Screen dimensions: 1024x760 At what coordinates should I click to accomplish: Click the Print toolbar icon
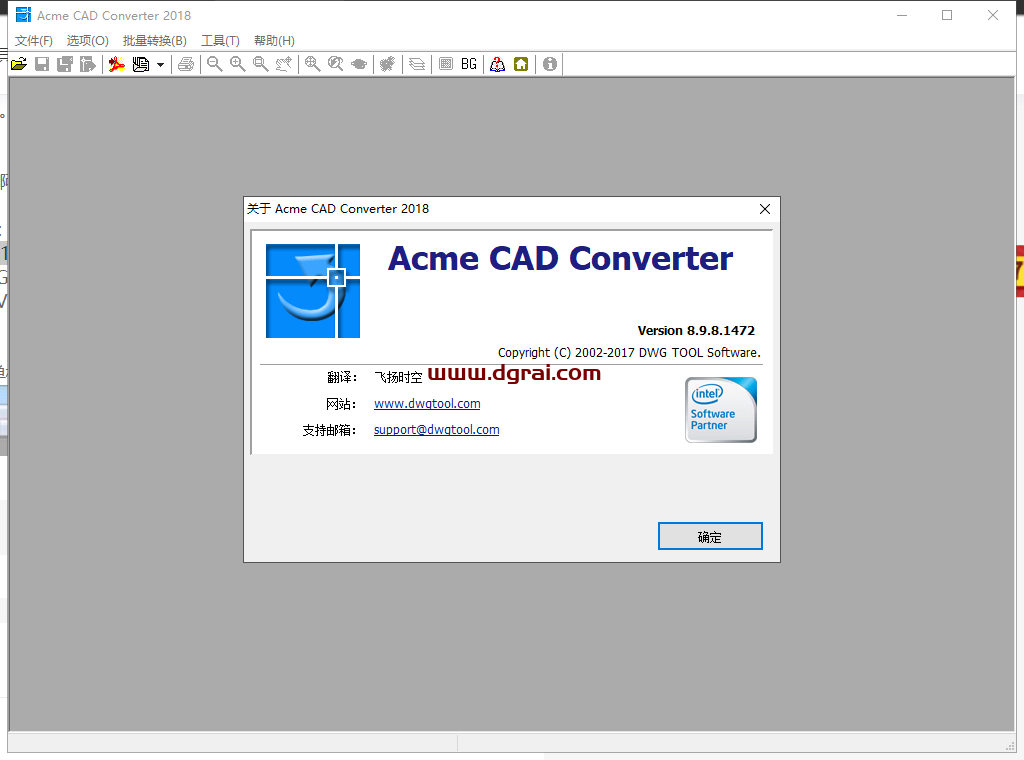coord(186,64)
